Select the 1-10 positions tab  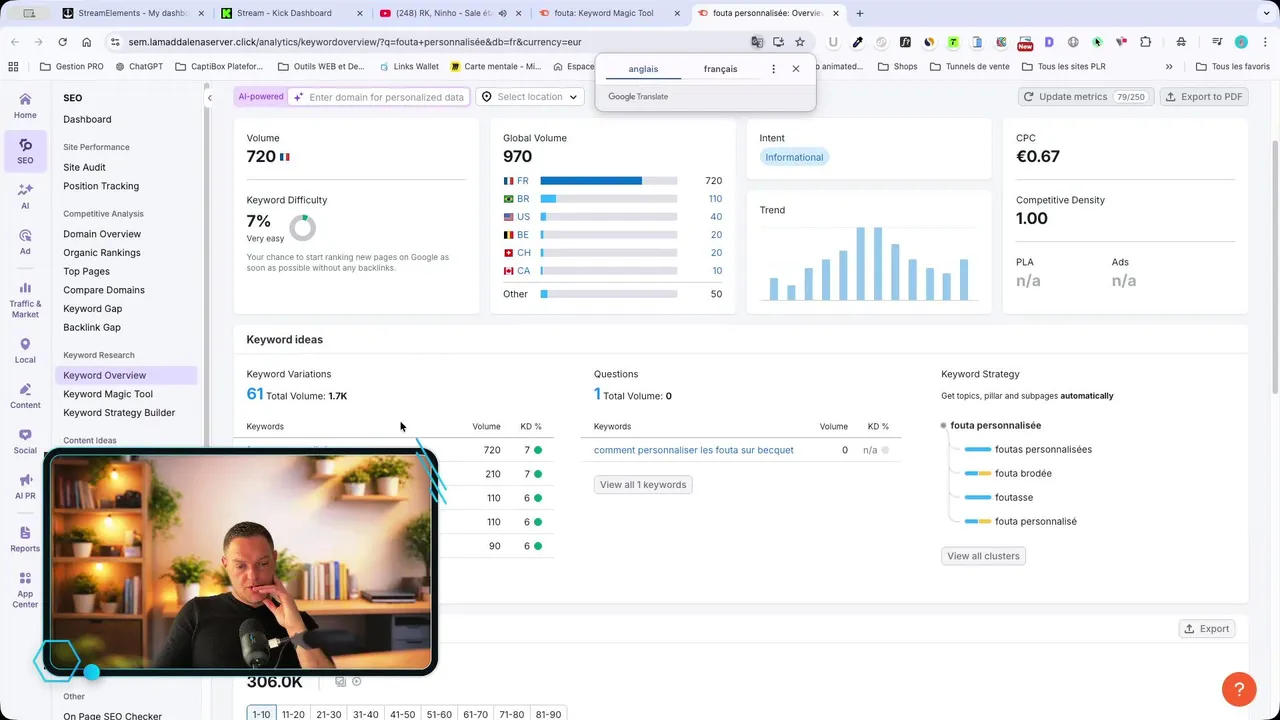coord(261,714)
